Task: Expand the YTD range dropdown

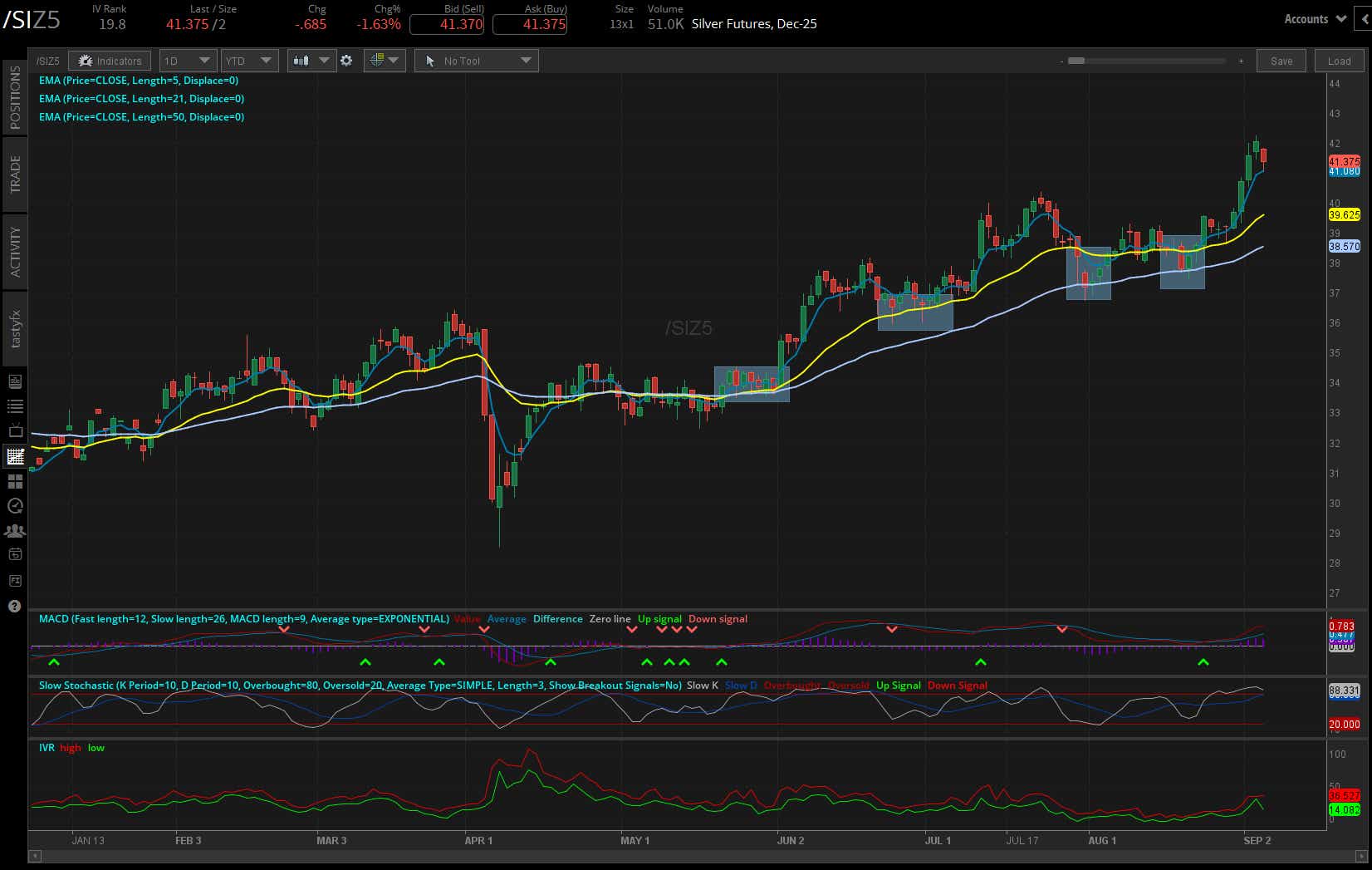Action: tap(249, 60)
